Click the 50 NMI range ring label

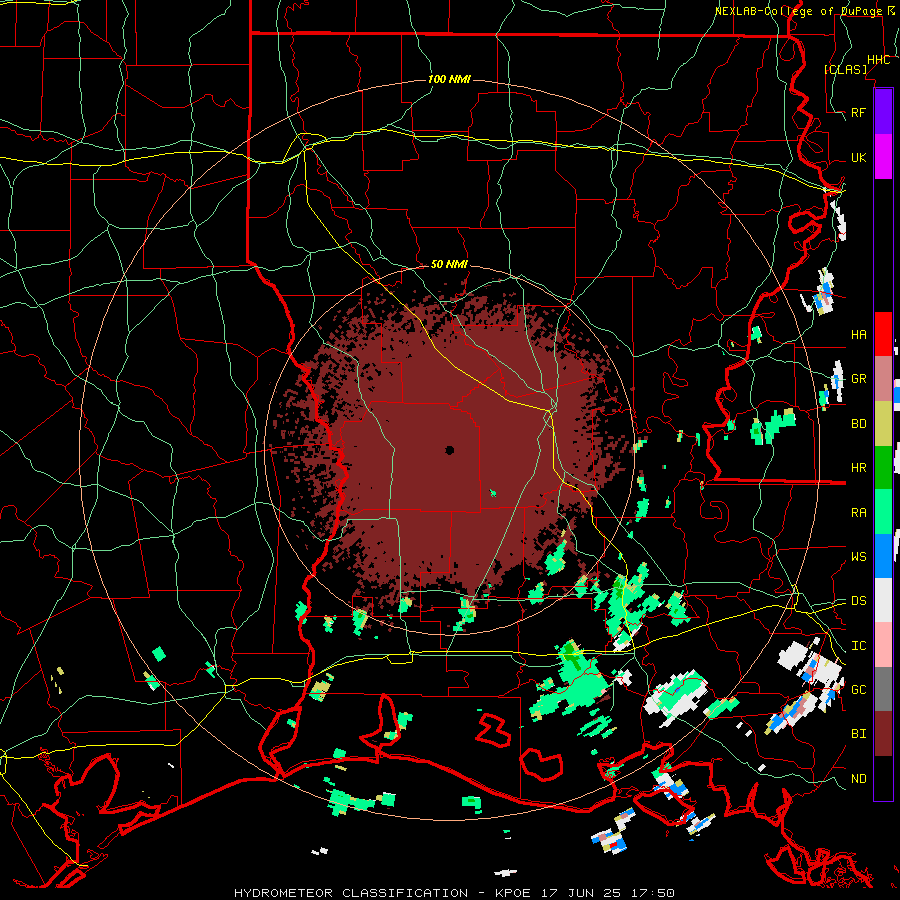tap(449, 264)
